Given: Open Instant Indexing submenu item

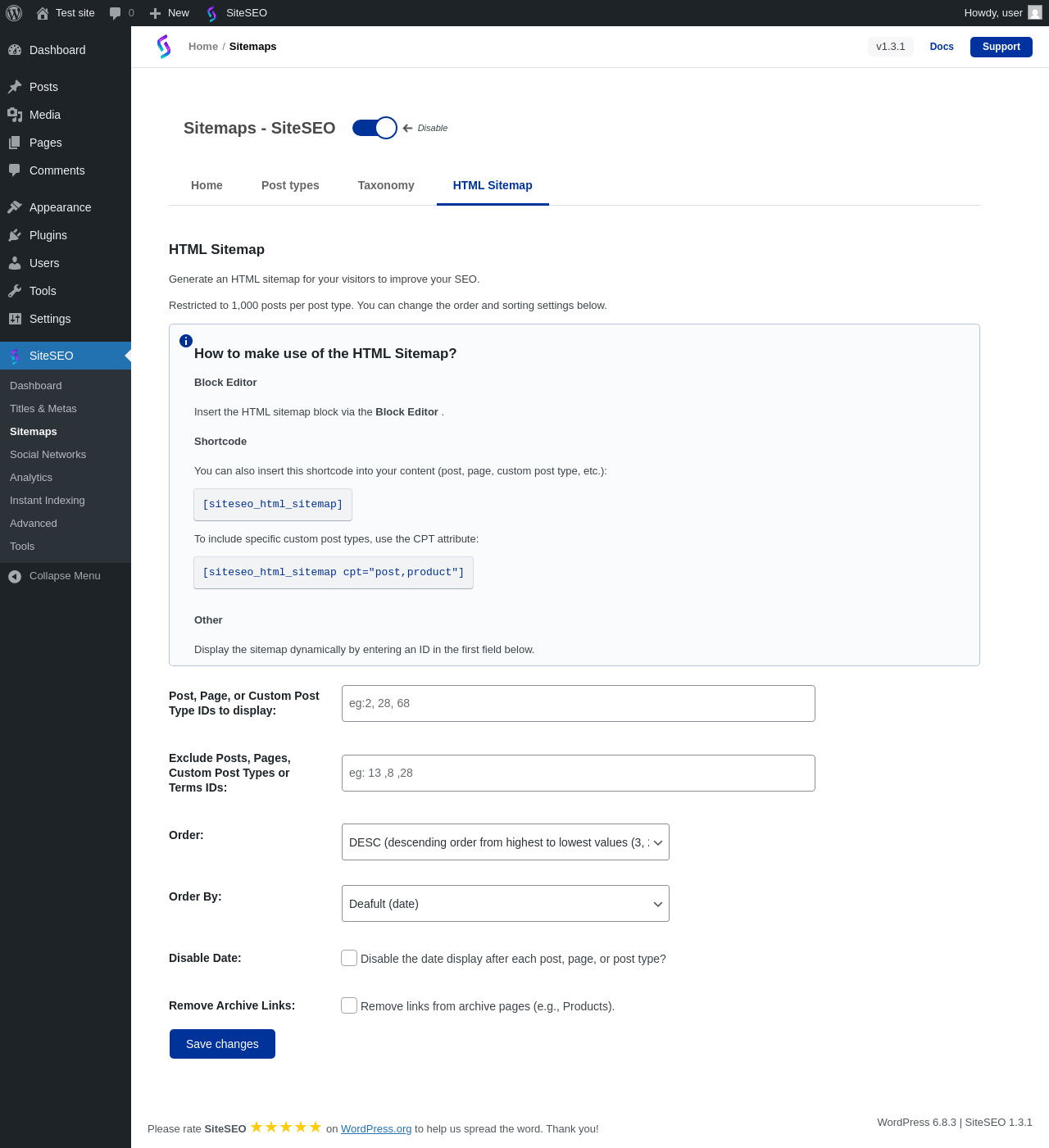Looking at the screenshot, I should 48,501.
